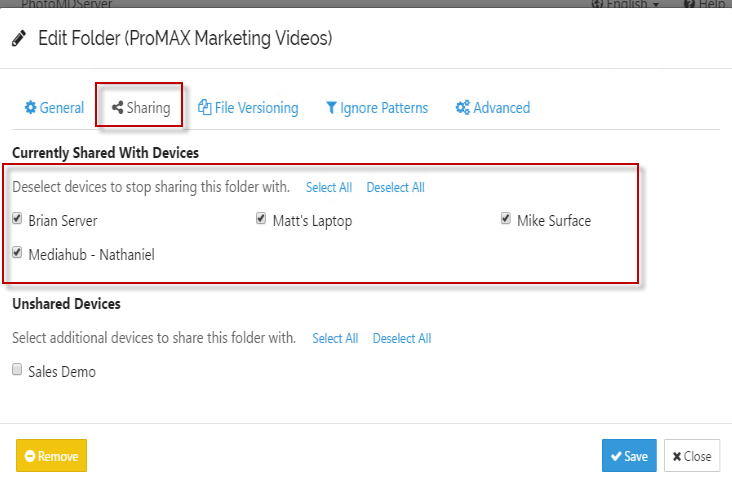Check the Sales Demo checkbox
Screen dimensions: 732x482
coord(17,369)
